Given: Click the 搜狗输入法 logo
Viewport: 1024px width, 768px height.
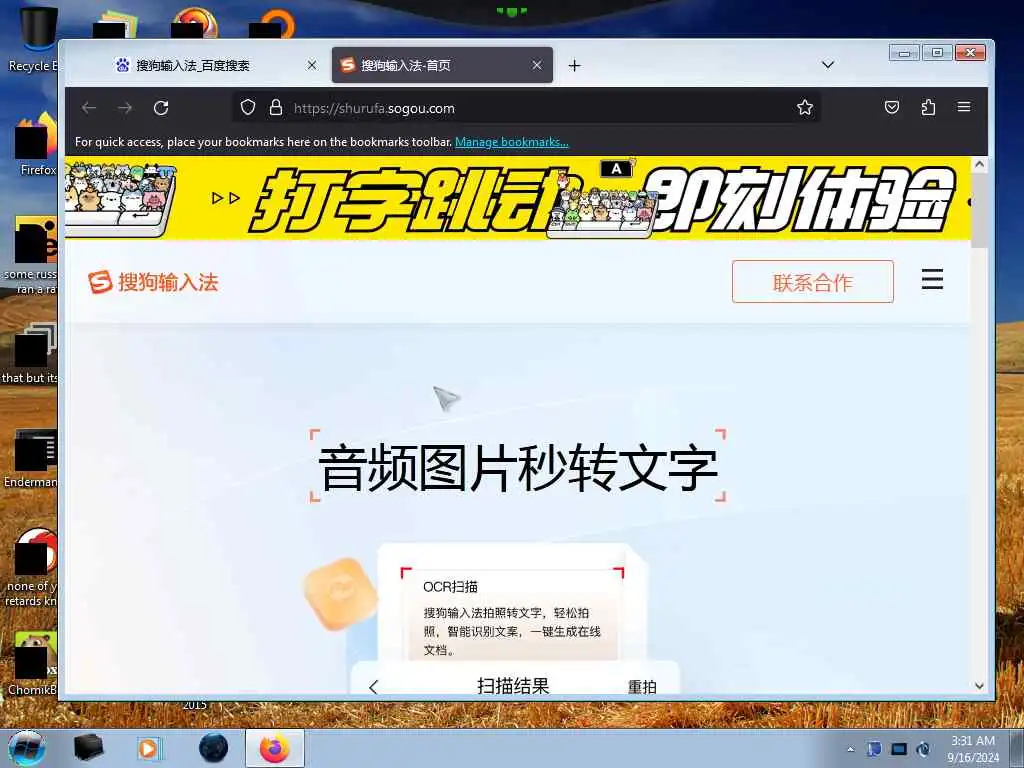Looking at the screenshot, I should point(153,282).
